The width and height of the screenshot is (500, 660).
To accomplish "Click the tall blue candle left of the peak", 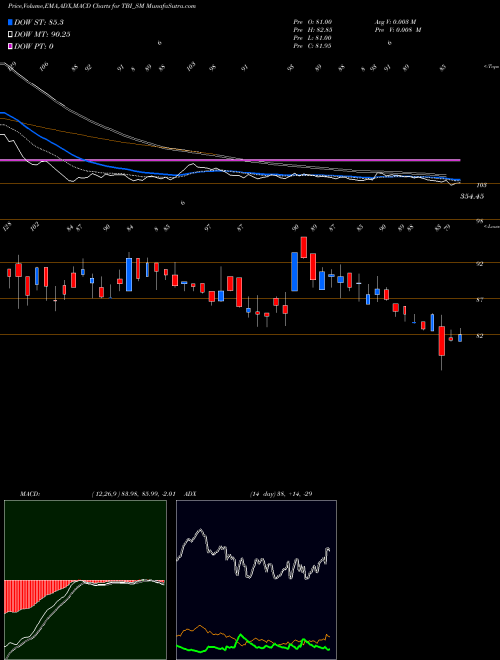I will [295, 271].
